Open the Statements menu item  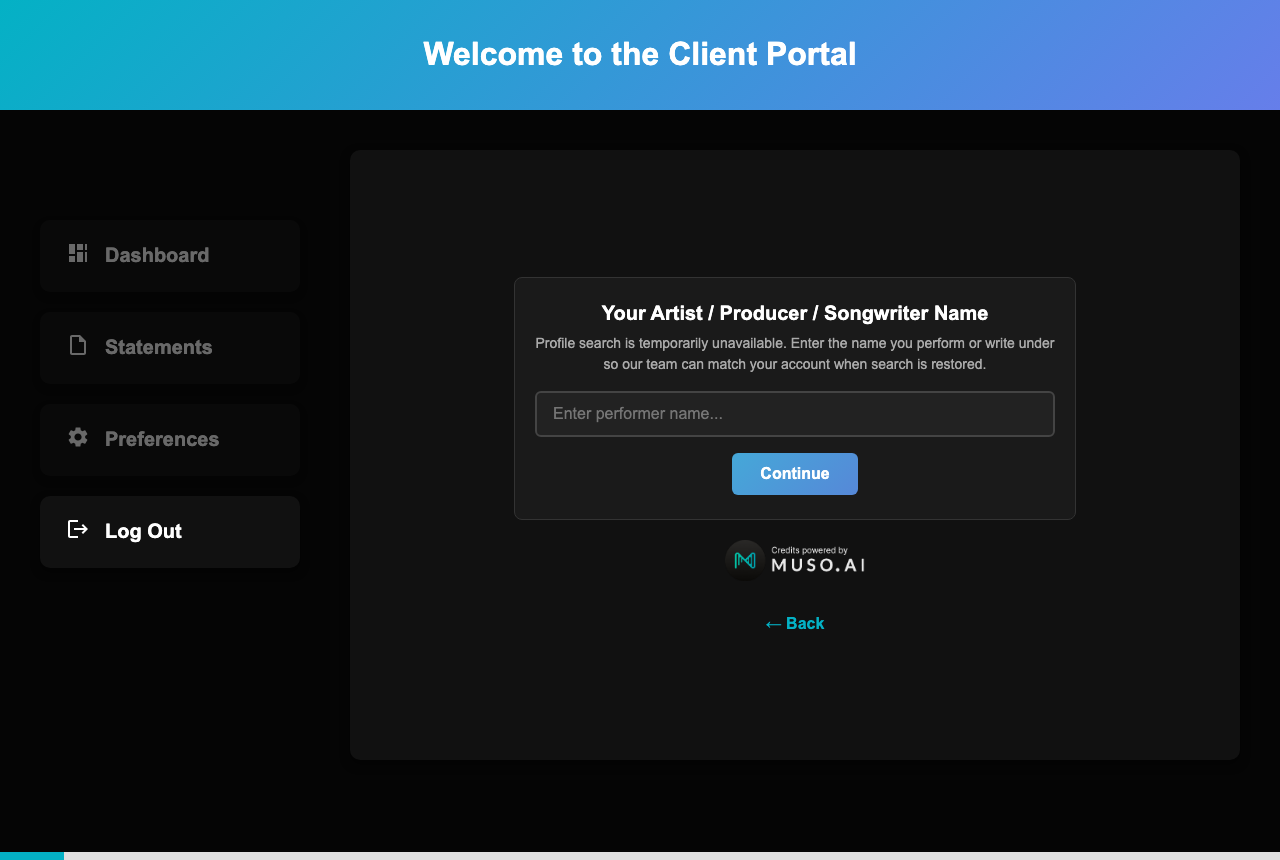(170, 347)
